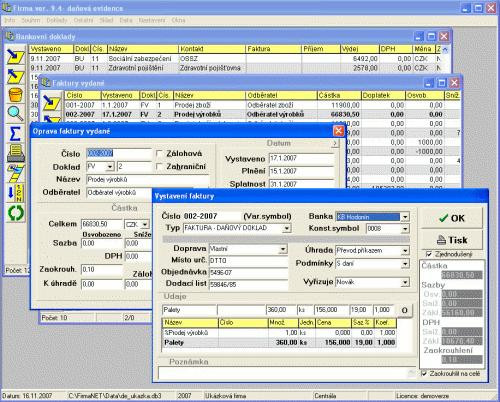
Task: Toggle the Zjednodušený checkbox
Action: tap(429, 254)
